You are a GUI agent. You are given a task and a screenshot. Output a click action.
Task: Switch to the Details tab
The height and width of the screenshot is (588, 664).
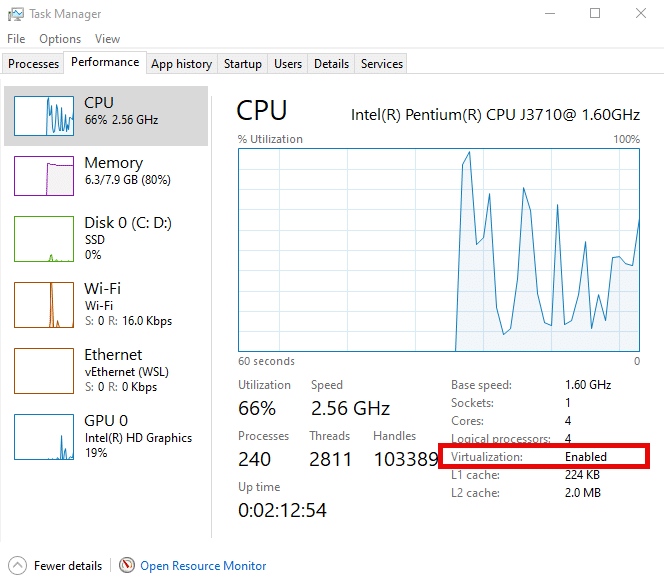[331, 64]
